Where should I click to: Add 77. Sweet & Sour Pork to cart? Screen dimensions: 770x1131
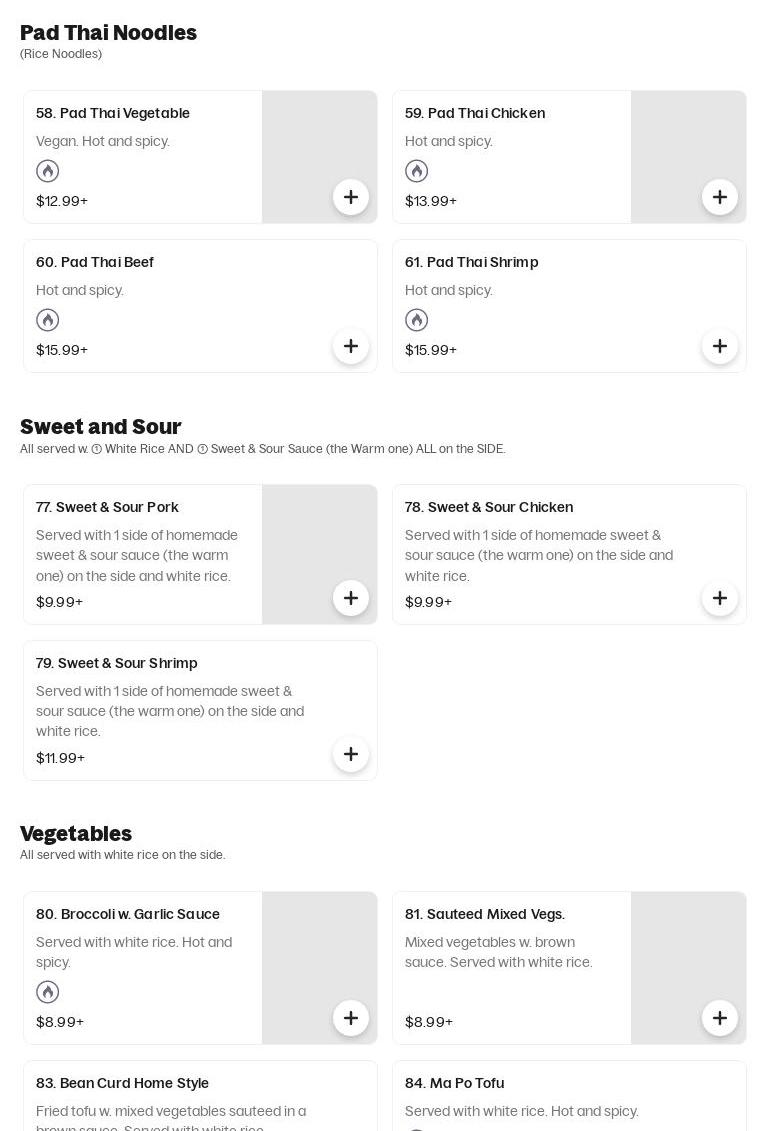pos(351,598)
